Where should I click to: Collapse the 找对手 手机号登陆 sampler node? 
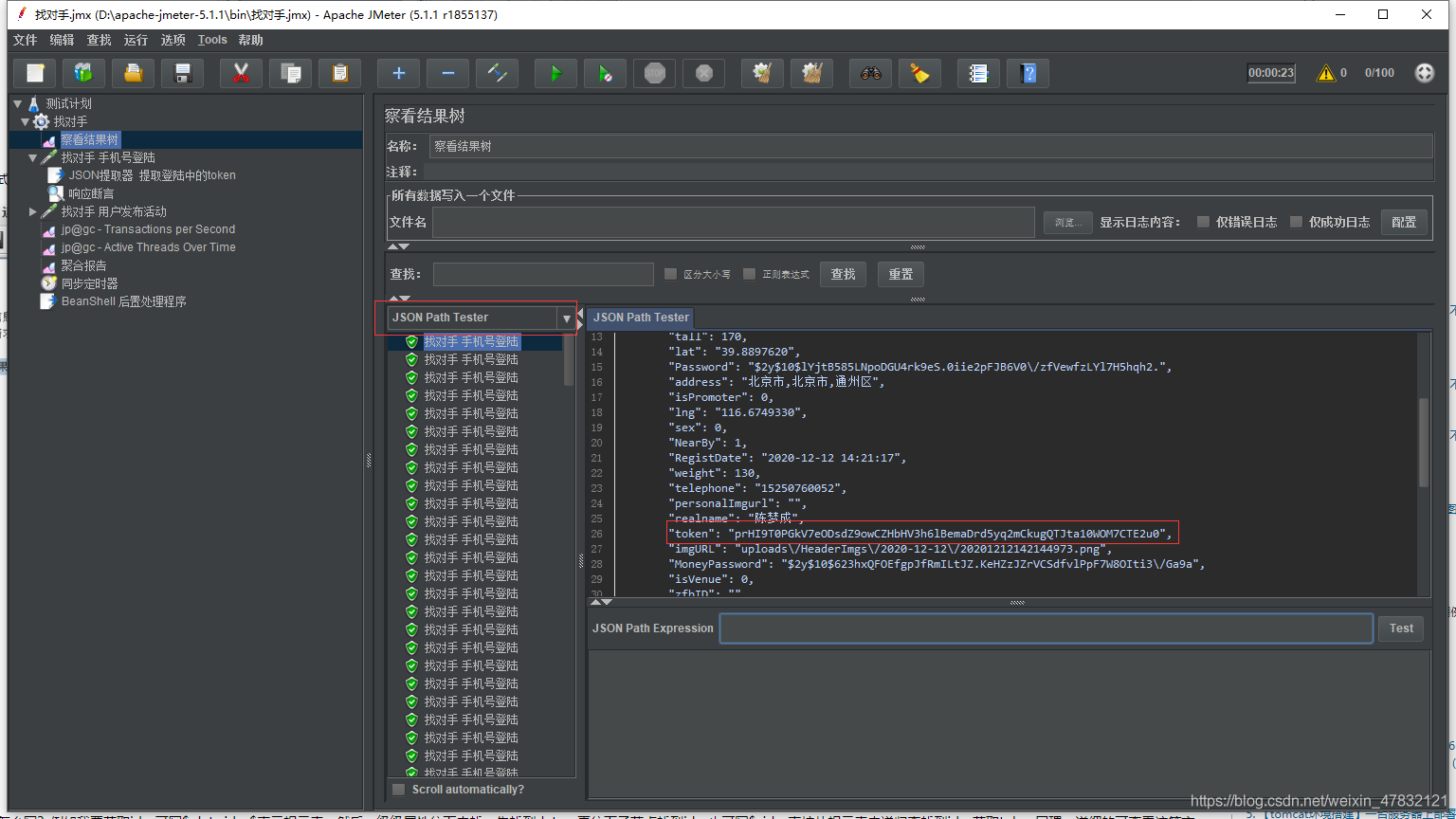pyautogui.click(x=33, y=157)
